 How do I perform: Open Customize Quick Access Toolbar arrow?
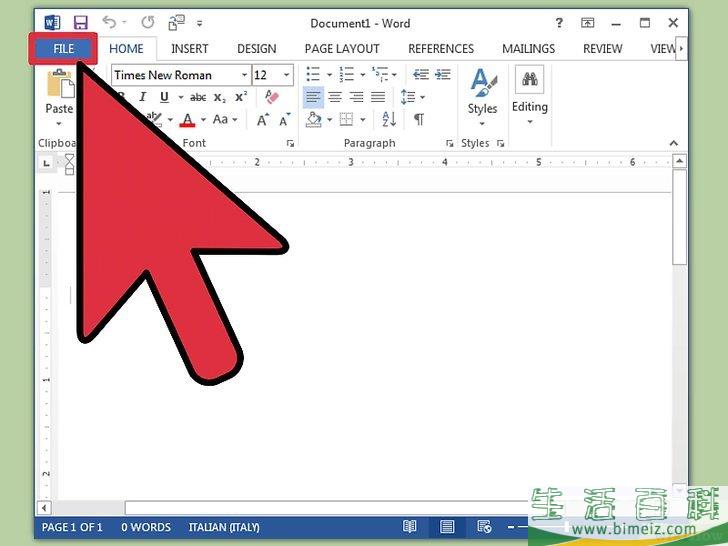[x=200, y=23]
